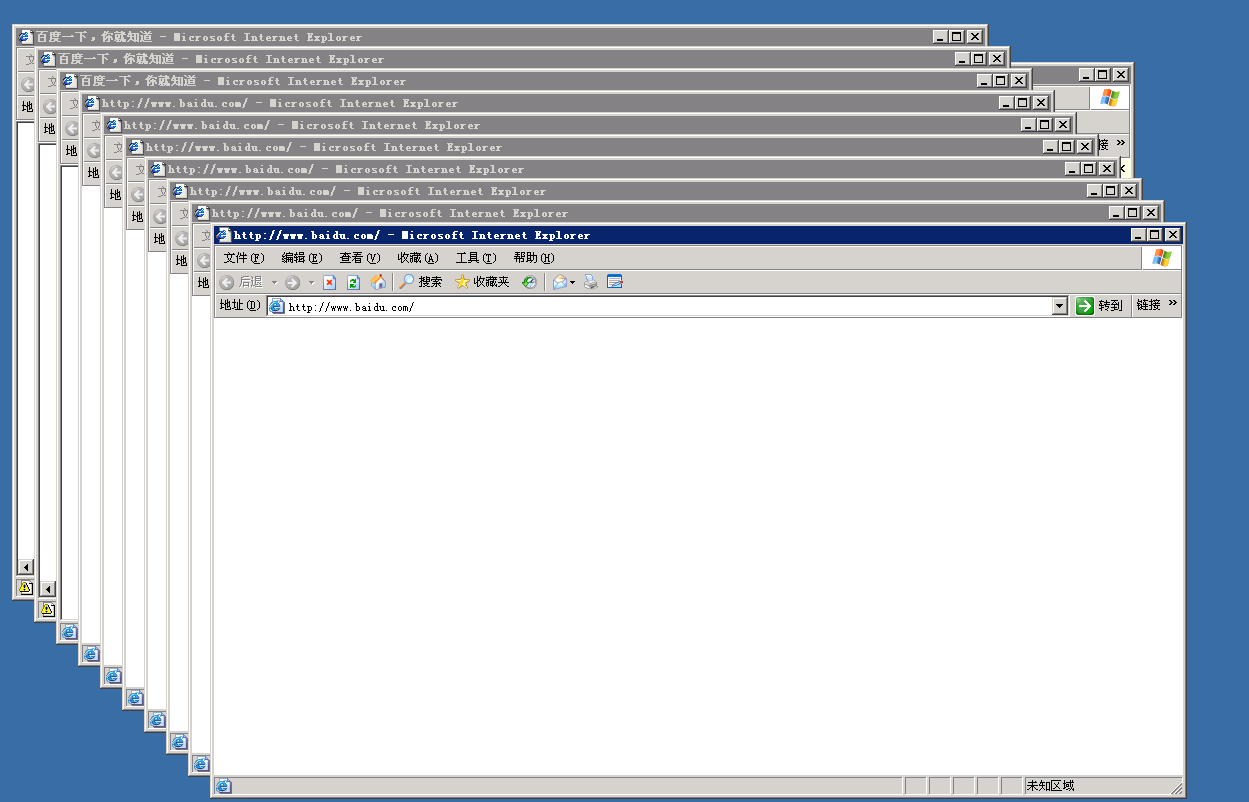
Task: Click the Home page icon
Action: [378, 283]
